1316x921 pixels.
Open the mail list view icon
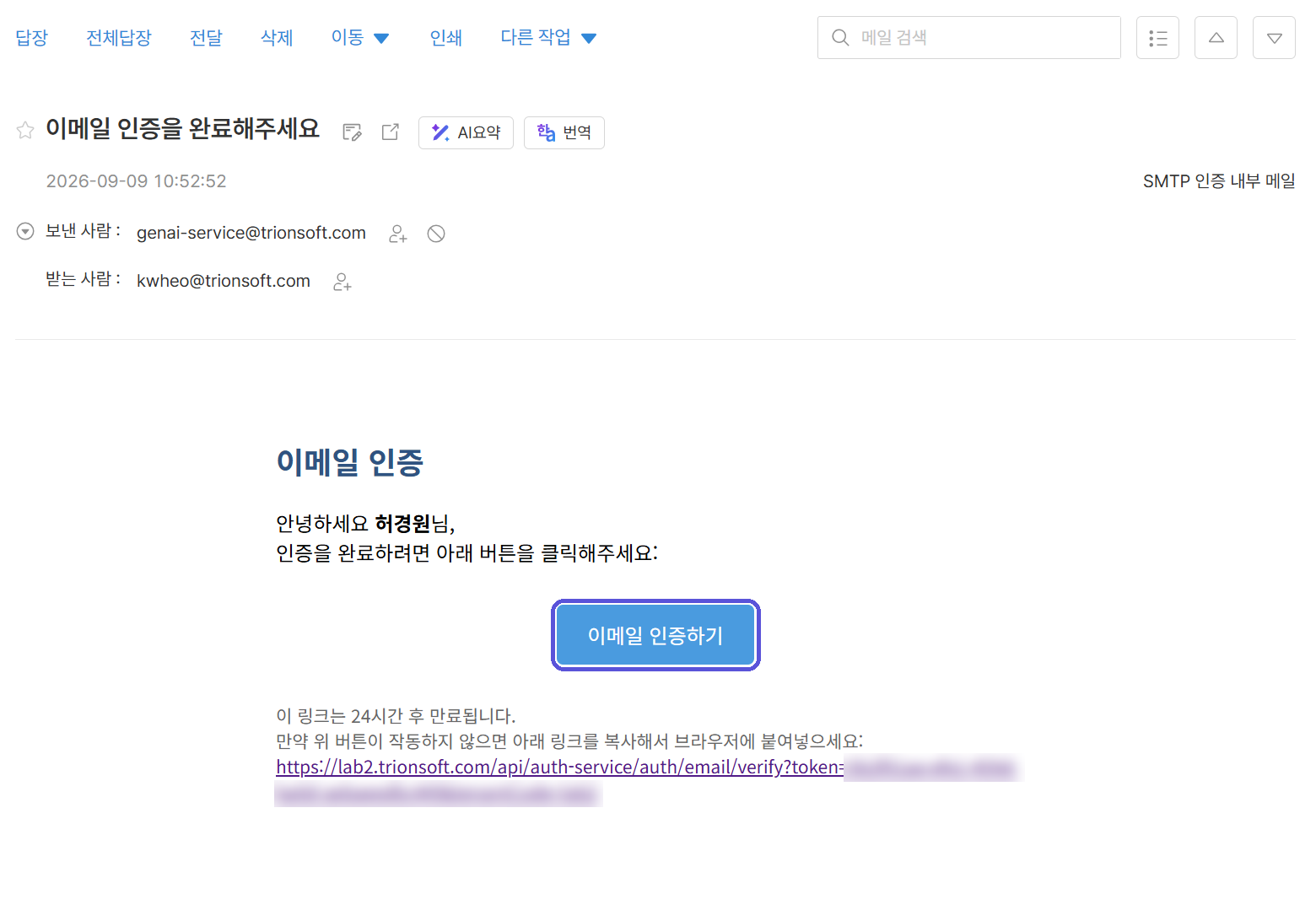click(1157, 38)
